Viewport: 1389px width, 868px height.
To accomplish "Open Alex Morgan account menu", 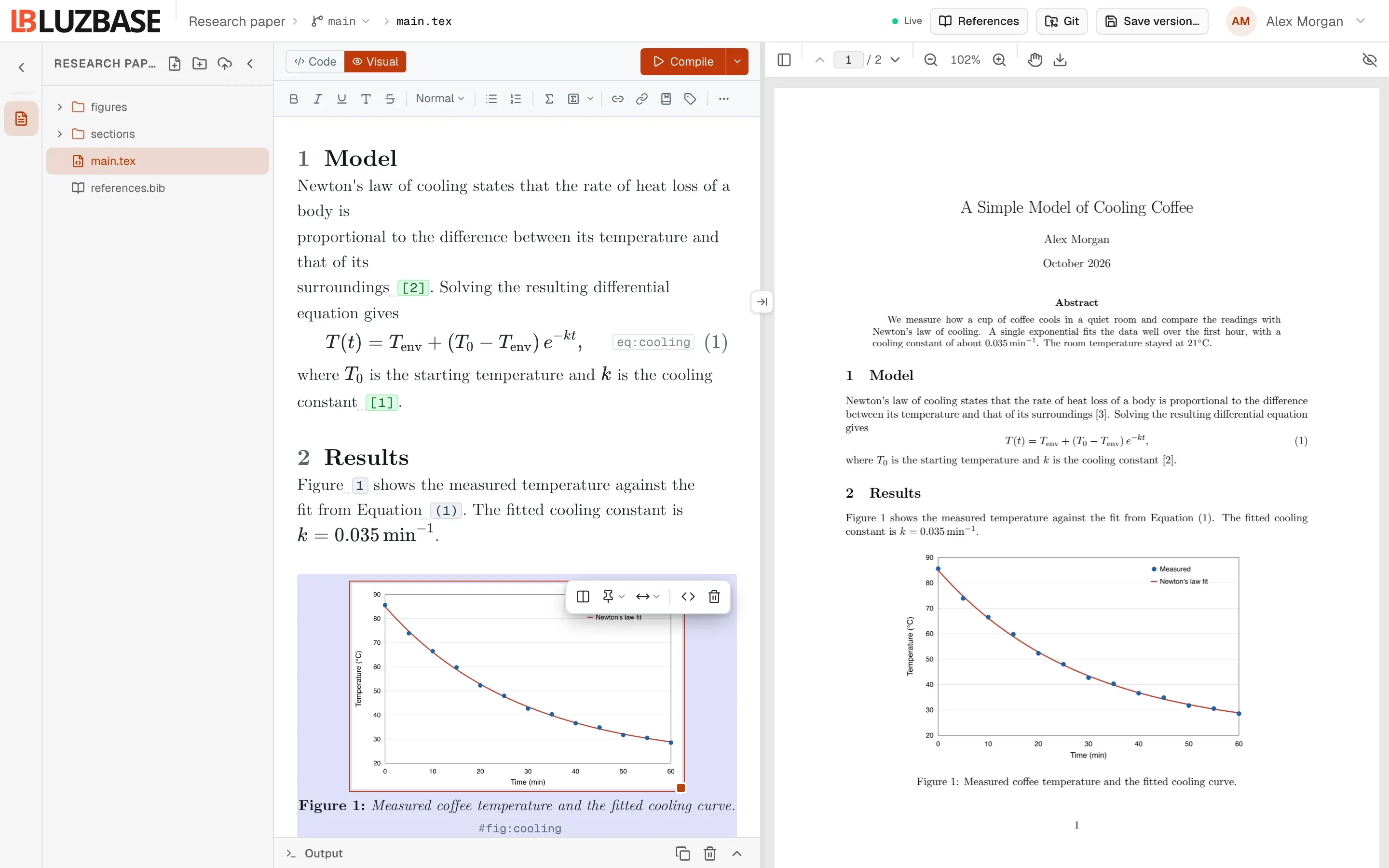I will click(x=1296, y=21).
